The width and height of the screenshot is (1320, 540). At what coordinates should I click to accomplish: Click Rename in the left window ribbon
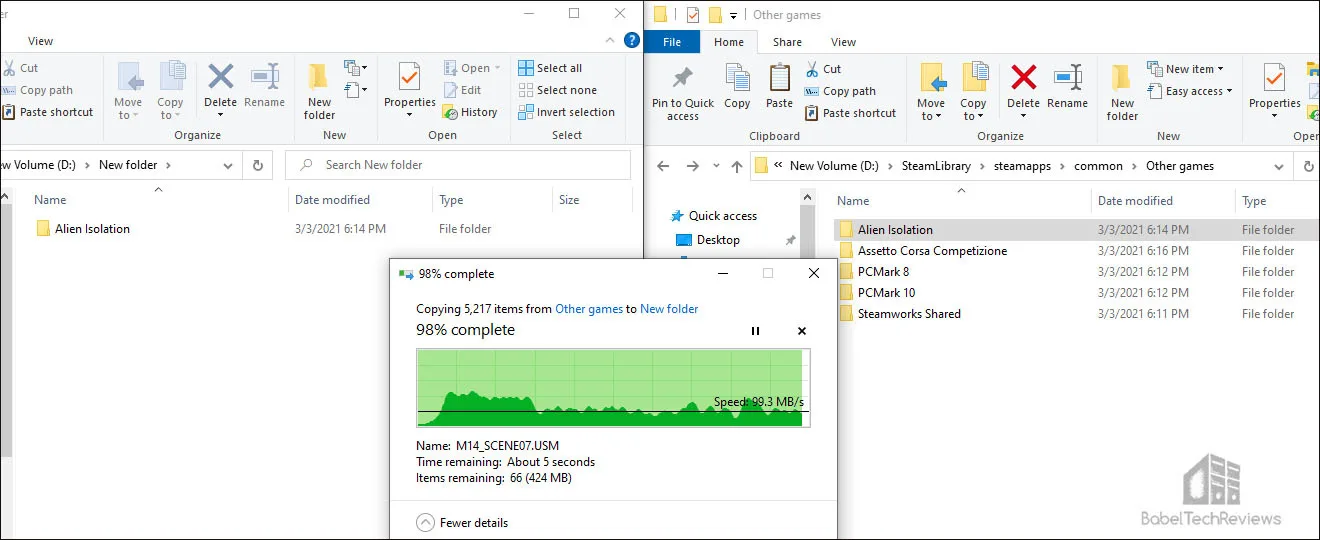(x=265, y=85)
